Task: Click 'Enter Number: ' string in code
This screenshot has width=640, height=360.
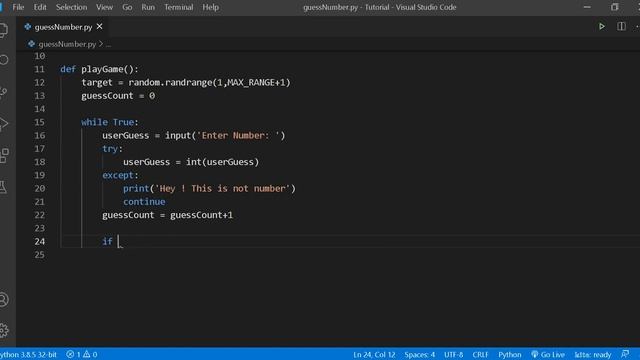Action: click(239, 135)
